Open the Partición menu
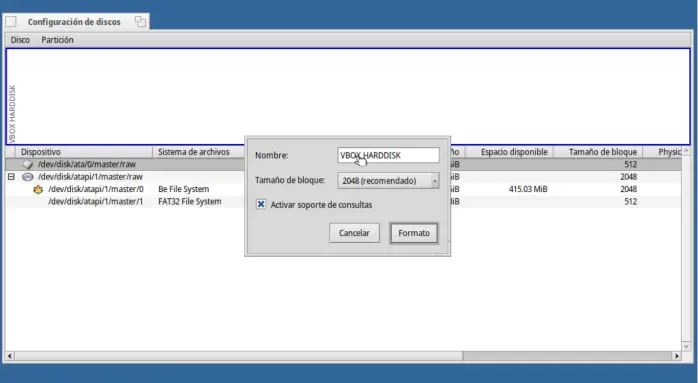 (x=57, y=40)
